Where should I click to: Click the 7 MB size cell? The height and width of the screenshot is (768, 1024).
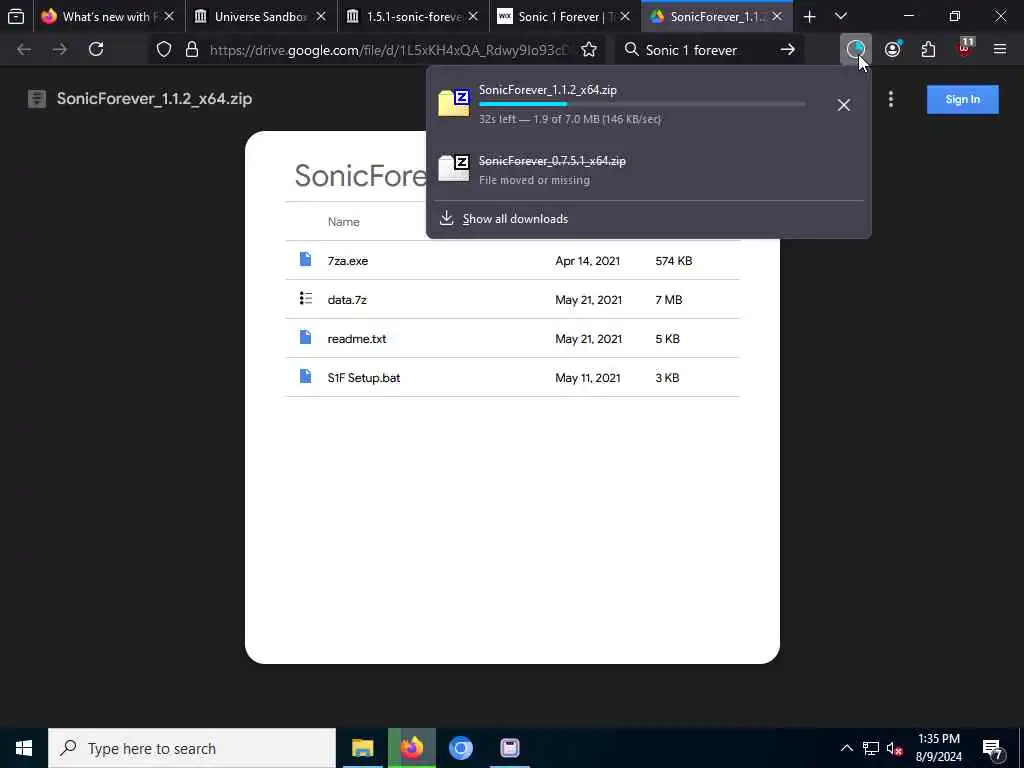point(668,300)
